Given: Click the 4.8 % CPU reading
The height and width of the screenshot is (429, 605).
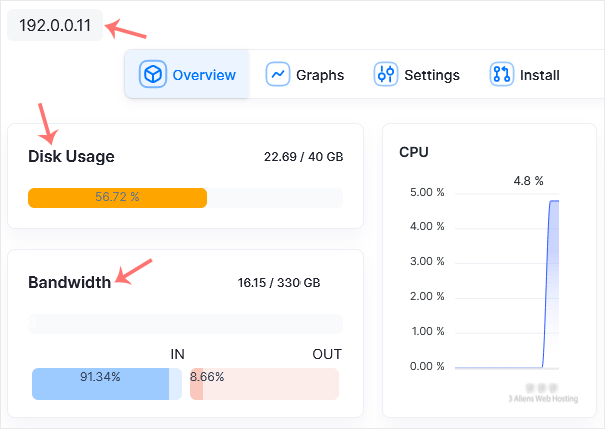Looking at the screenshot, I should [x=527, y=181].
